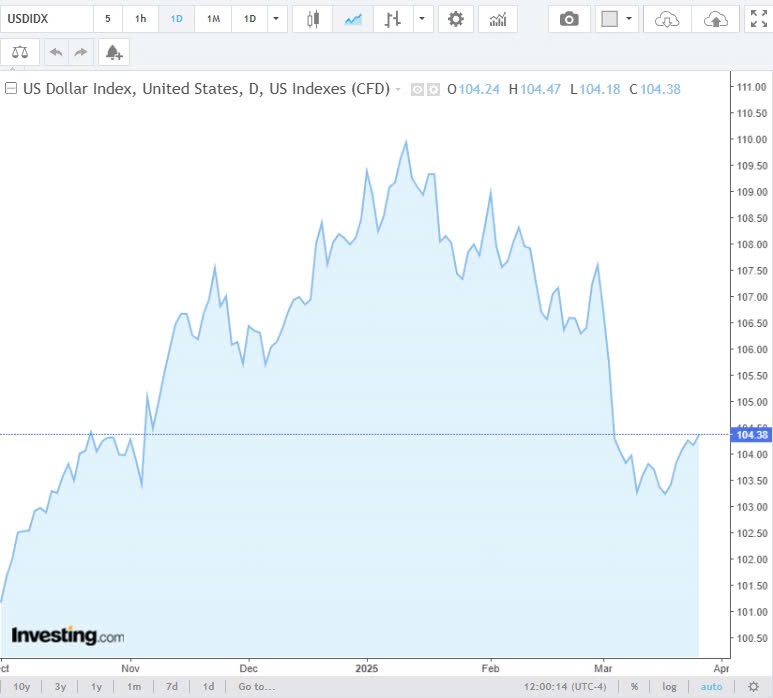
Task: Toggle auto scale on price axis
Action: point(711,686)
